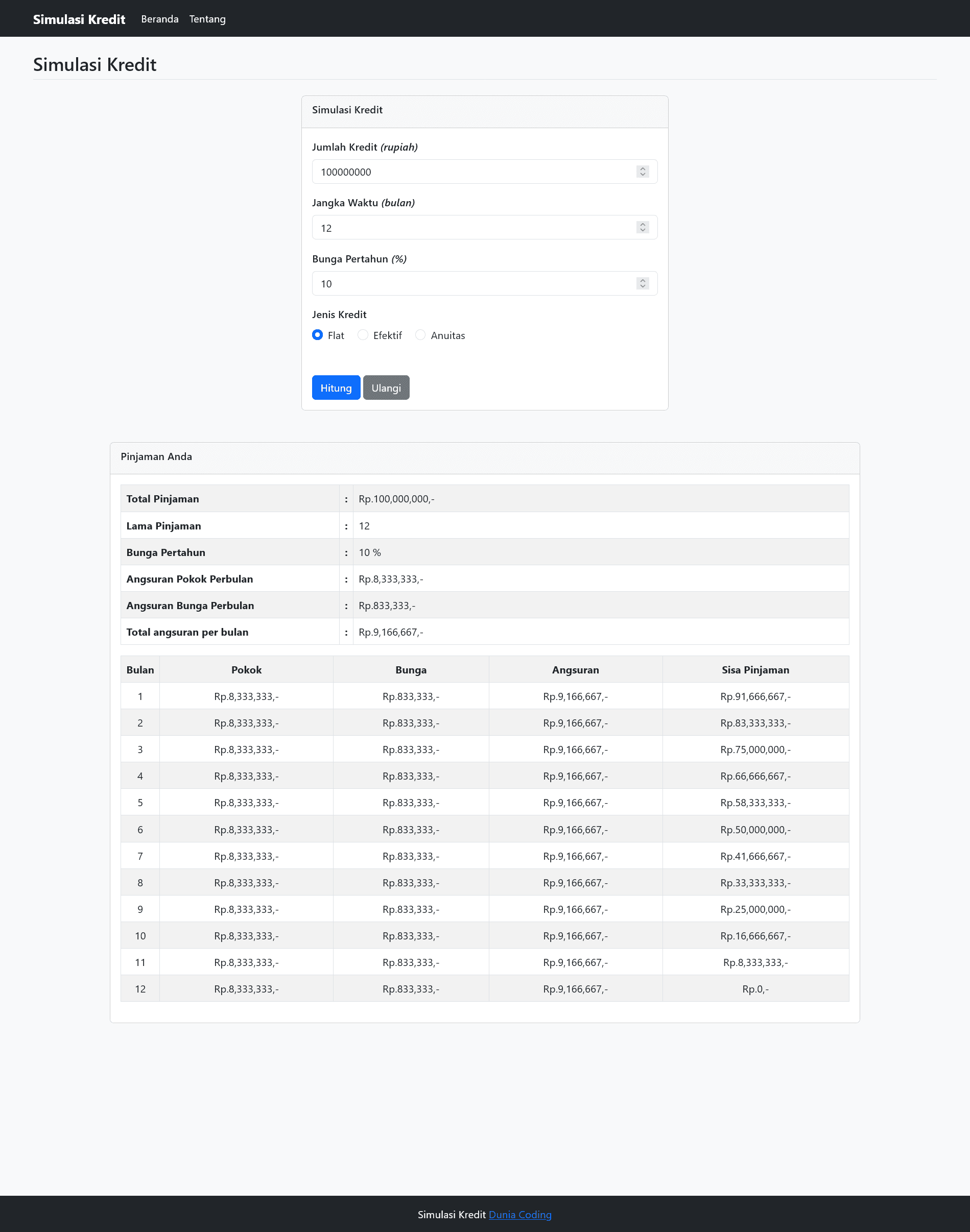Image resolution: width=970 pixels, height=1232 pixels.
Task: Increment Jumlah Kredit using its stepper arrows
Action: 642,168
